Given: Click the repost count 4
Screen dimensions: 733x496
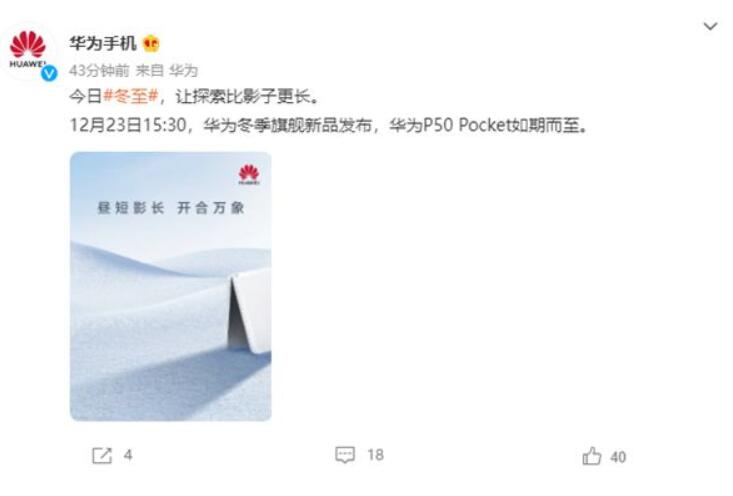Looking at the screenshot, I should click(128, 455).
